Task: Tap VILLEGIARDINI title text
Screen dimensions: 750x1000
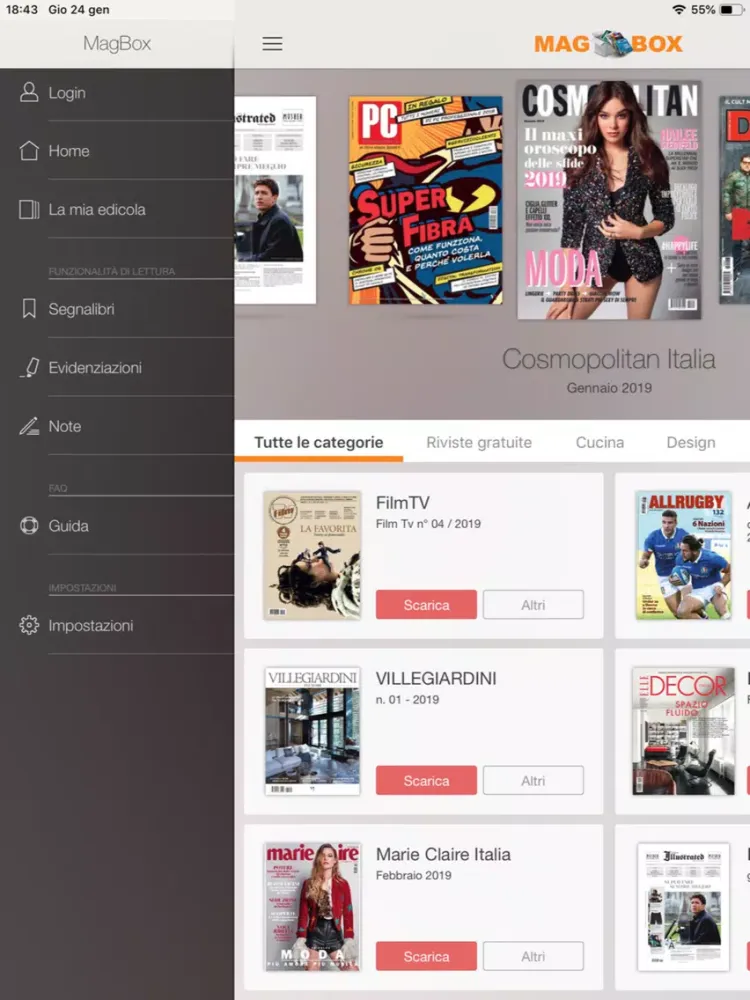Action: (436, 679)
